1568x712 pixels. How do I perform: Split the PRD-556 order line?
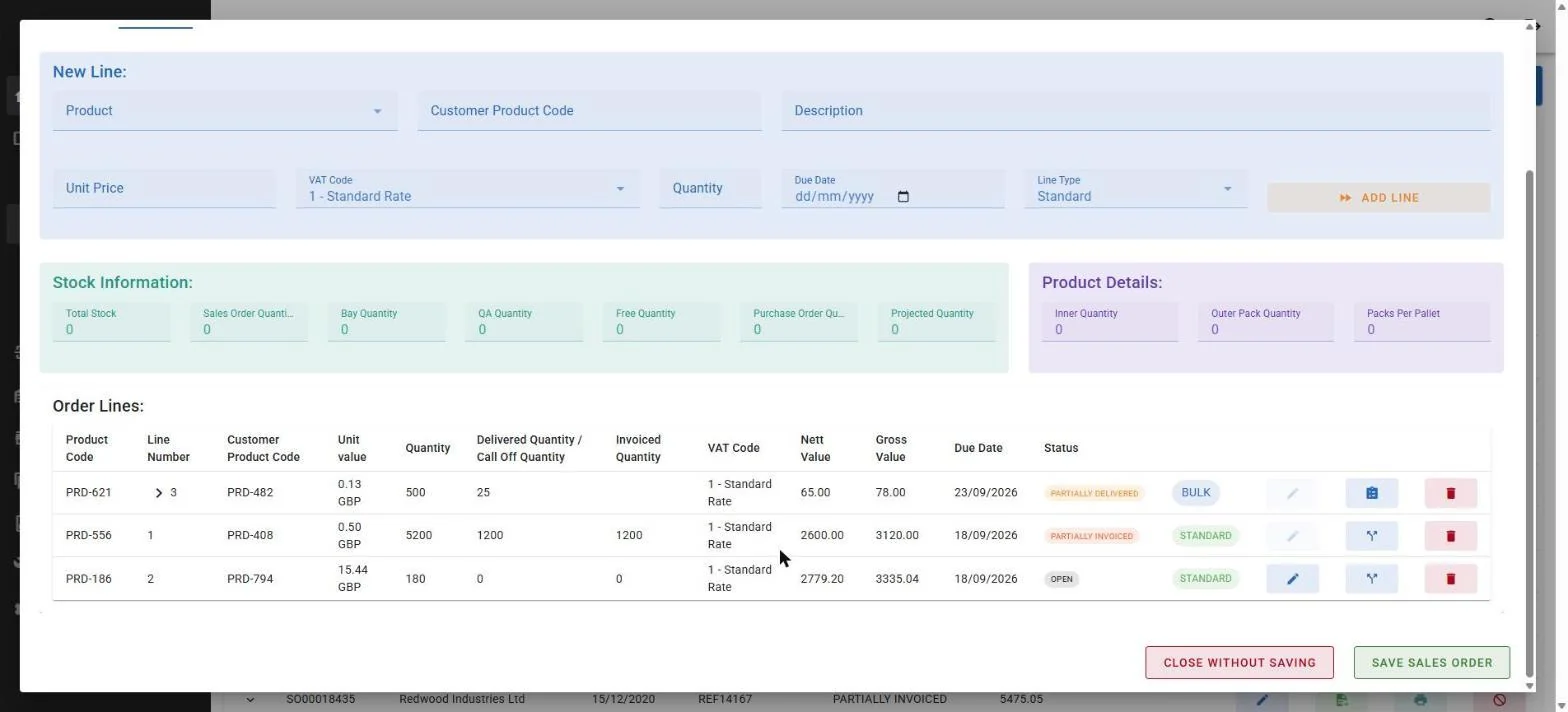tap(1371, 536)
